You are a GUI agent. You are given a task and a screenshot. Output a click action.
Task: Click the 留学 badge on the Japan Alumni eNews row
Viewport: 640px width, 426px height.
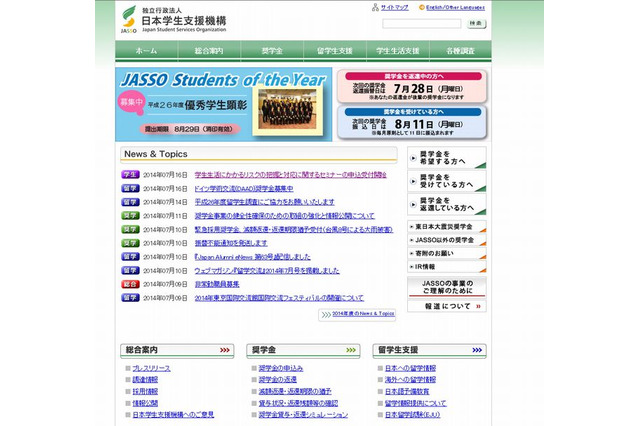click(130, 257)
